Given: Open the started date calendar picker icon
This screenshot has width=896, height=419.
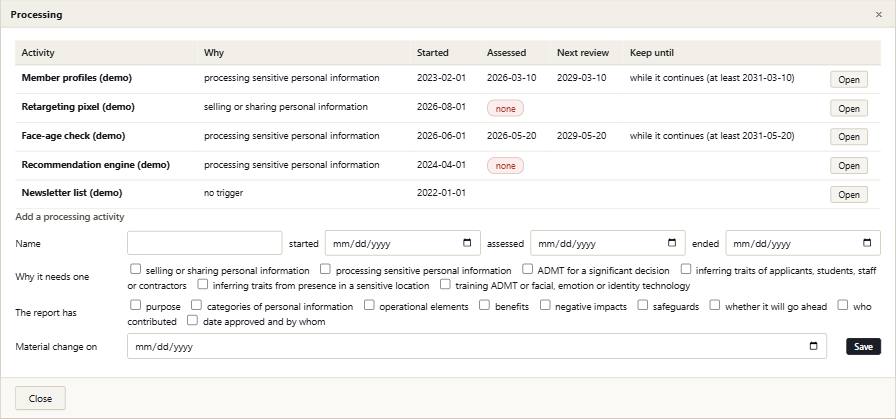Looking at the screenshot, I should click(x=467, y=243).
